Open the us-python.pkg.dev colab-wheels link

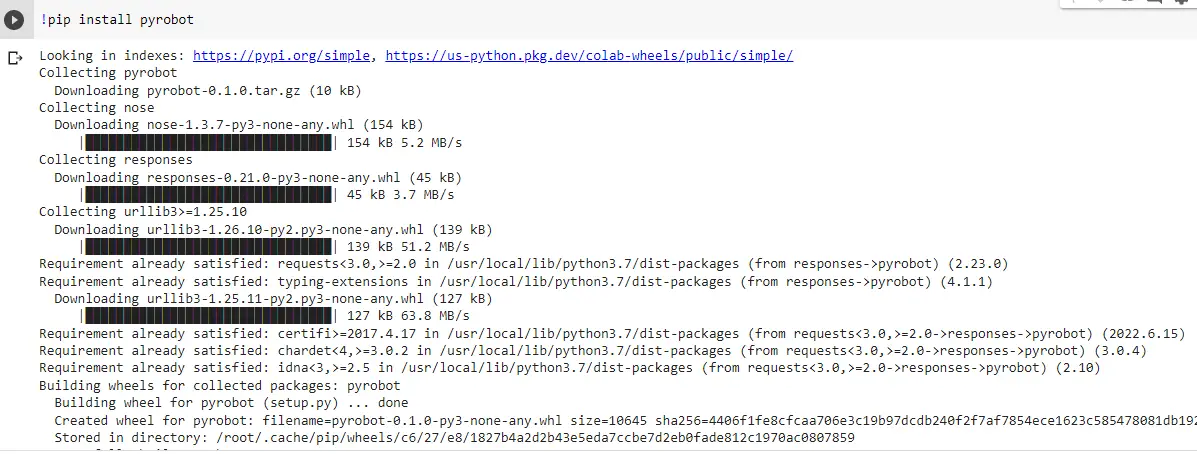[589, 56]
